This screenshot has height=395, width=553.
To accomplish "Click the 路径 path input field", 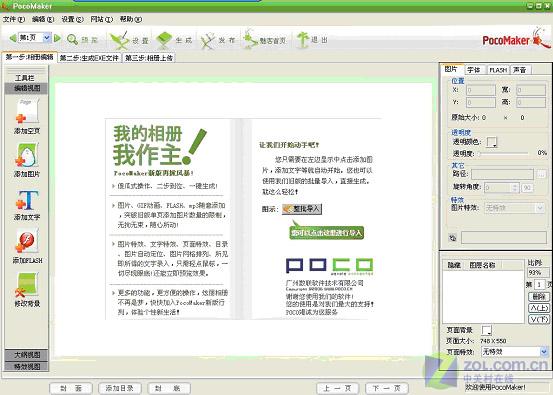I will click(502, 174).
